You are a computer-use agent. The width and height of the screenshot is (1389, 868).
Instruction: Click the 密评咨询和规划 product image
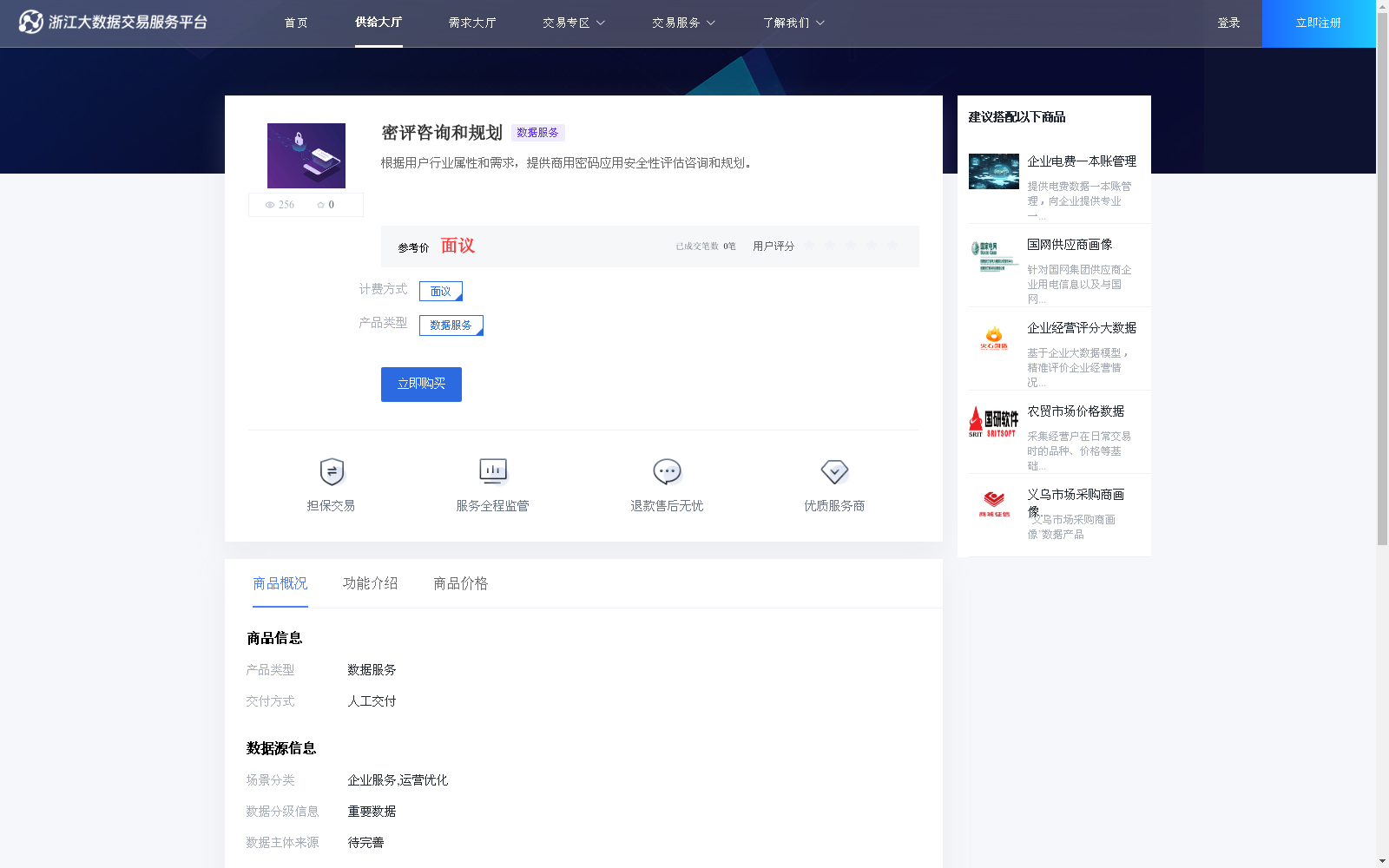click(306, 155)
